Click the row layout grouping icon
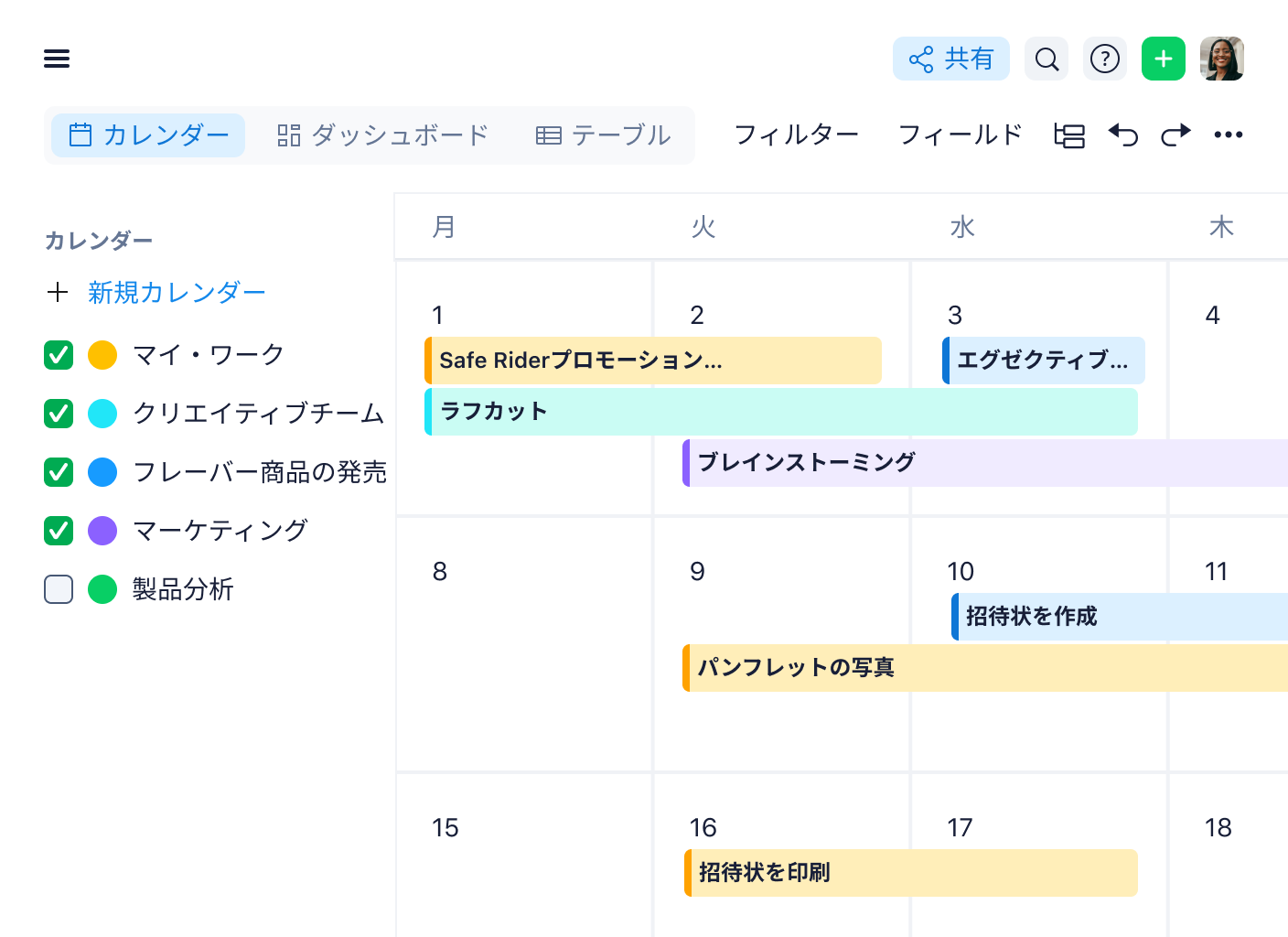 click(1069, 135)
